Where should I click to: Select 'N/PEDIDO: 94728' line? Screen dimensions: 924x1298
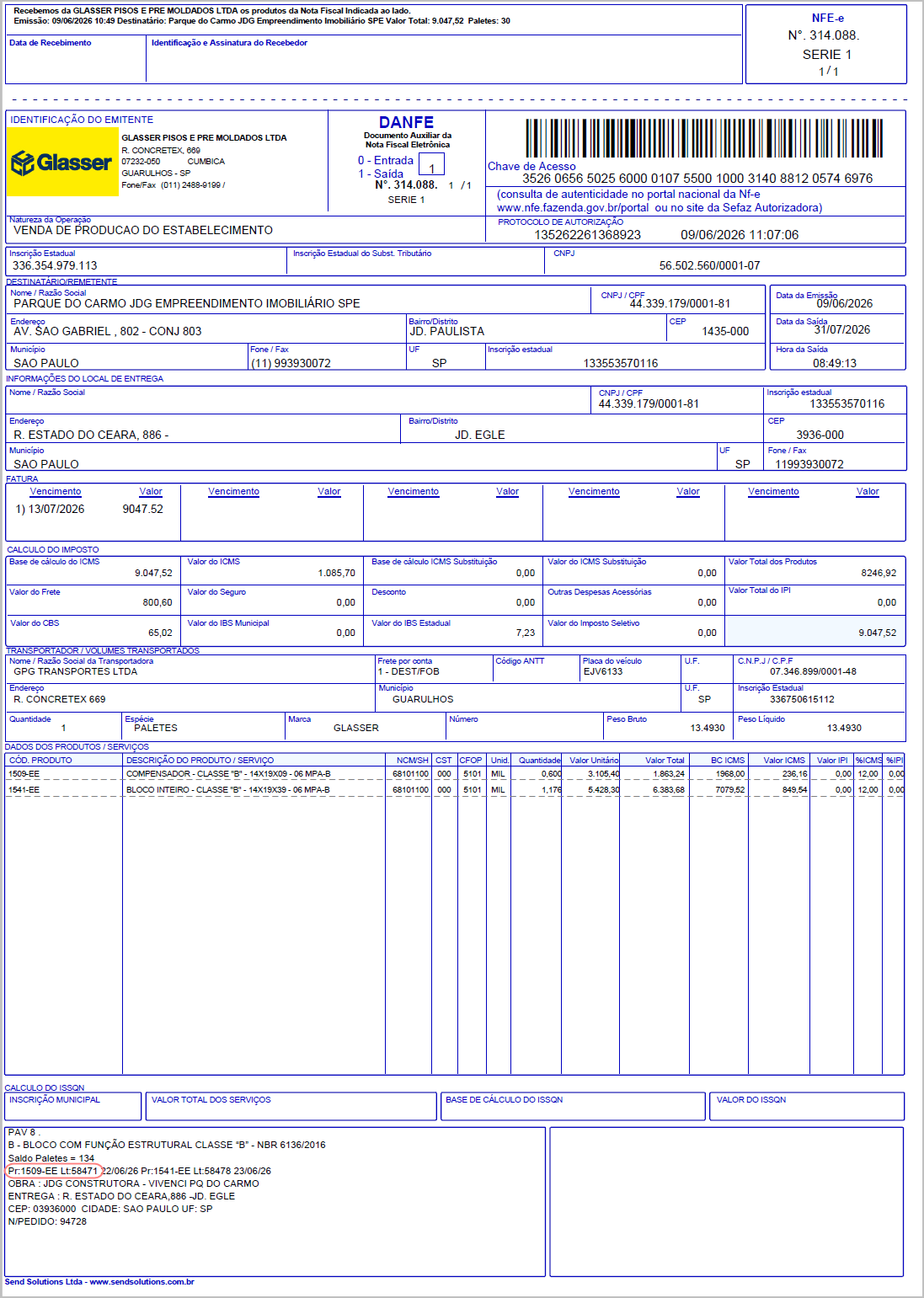[47, 1221]
